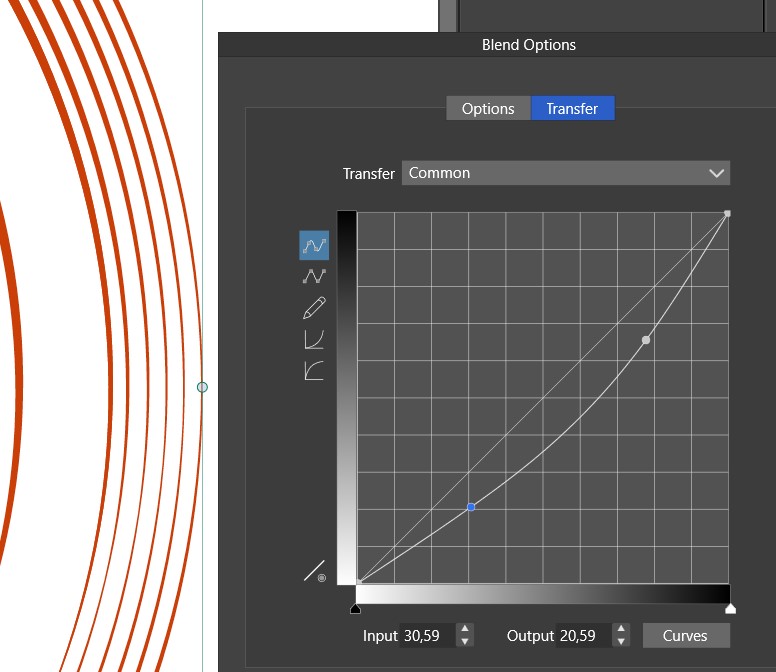
Task: Select the smooth curve mode tool
Action: (x=314, y=245)
